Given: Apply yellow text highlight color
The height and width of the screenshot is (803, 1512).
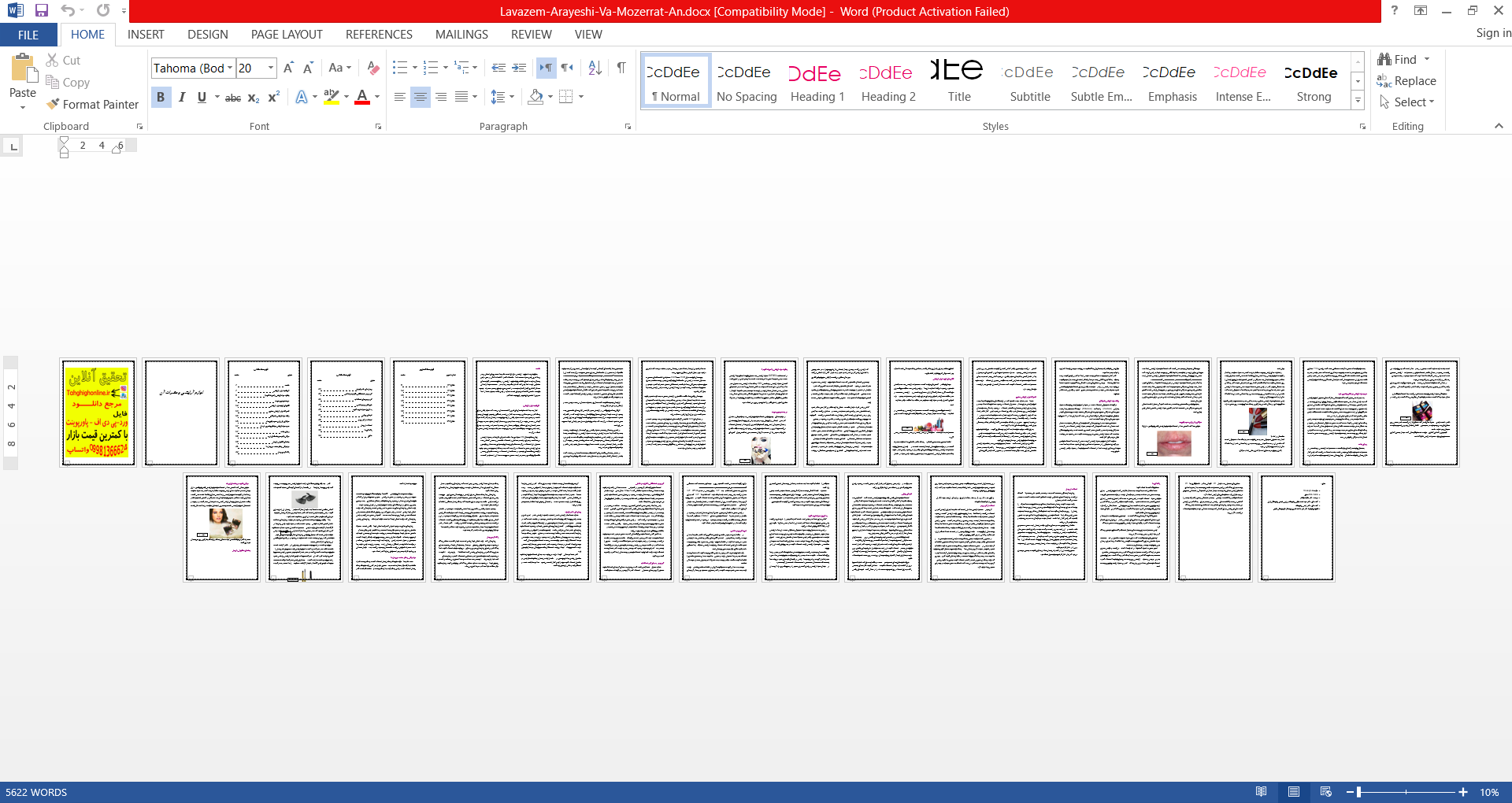Looking at the screenshot, I should pyautogui.click(x=332, y=98).
